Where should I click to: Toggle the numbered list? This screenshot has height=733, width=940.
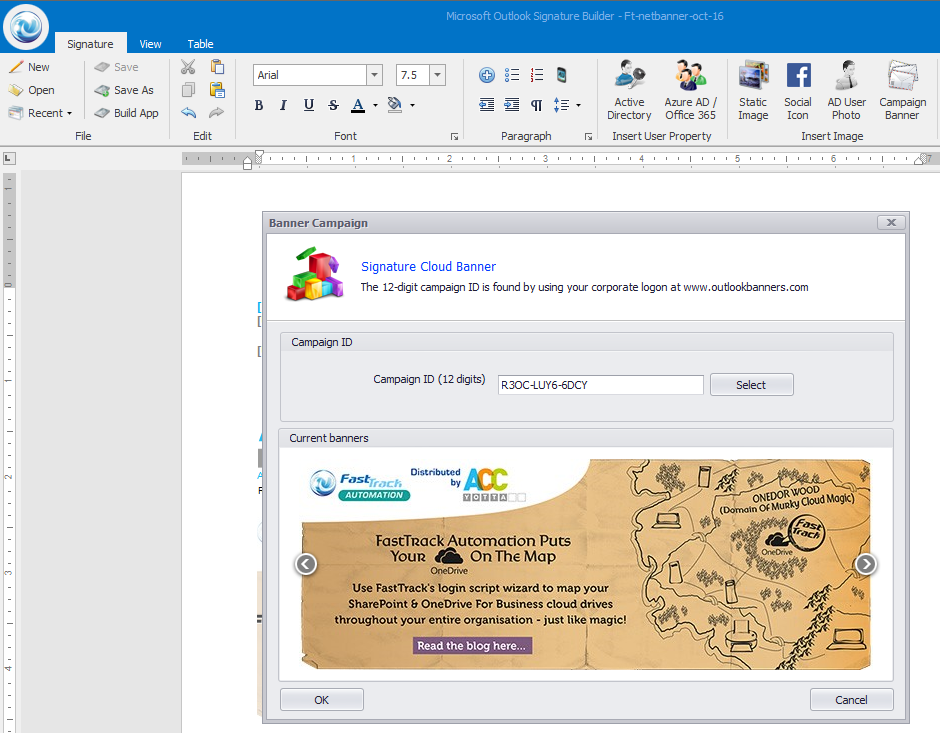537,75
